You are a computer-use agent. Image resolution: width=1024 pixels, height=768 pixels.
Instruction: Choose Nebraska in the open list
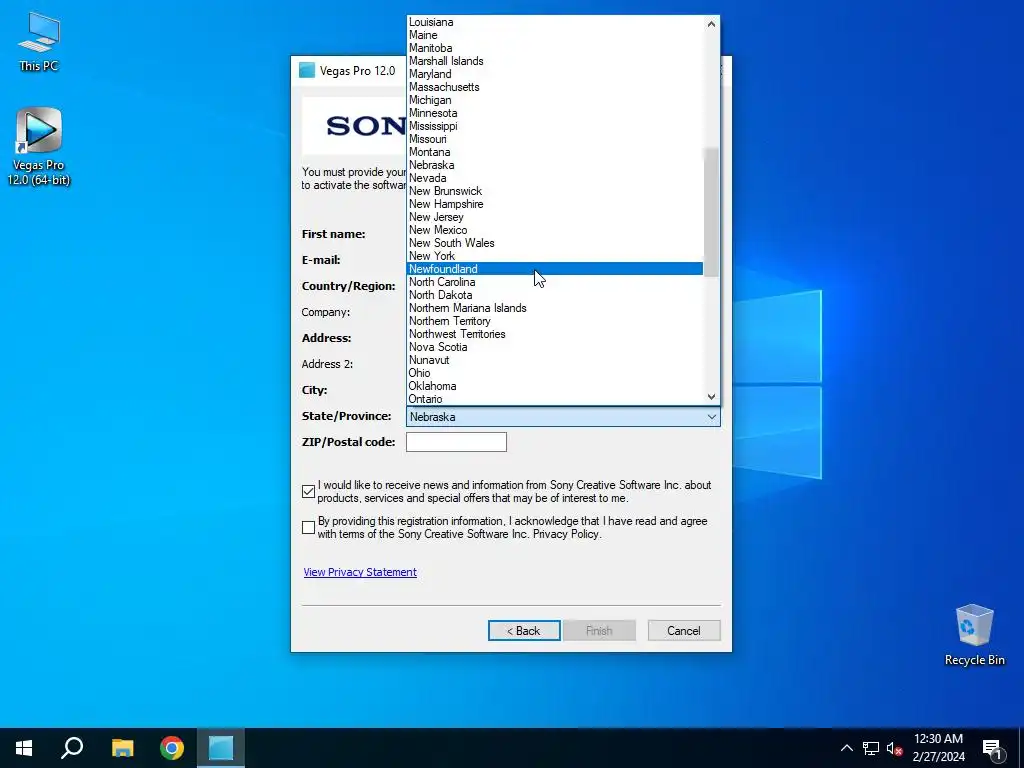point(554,165)
